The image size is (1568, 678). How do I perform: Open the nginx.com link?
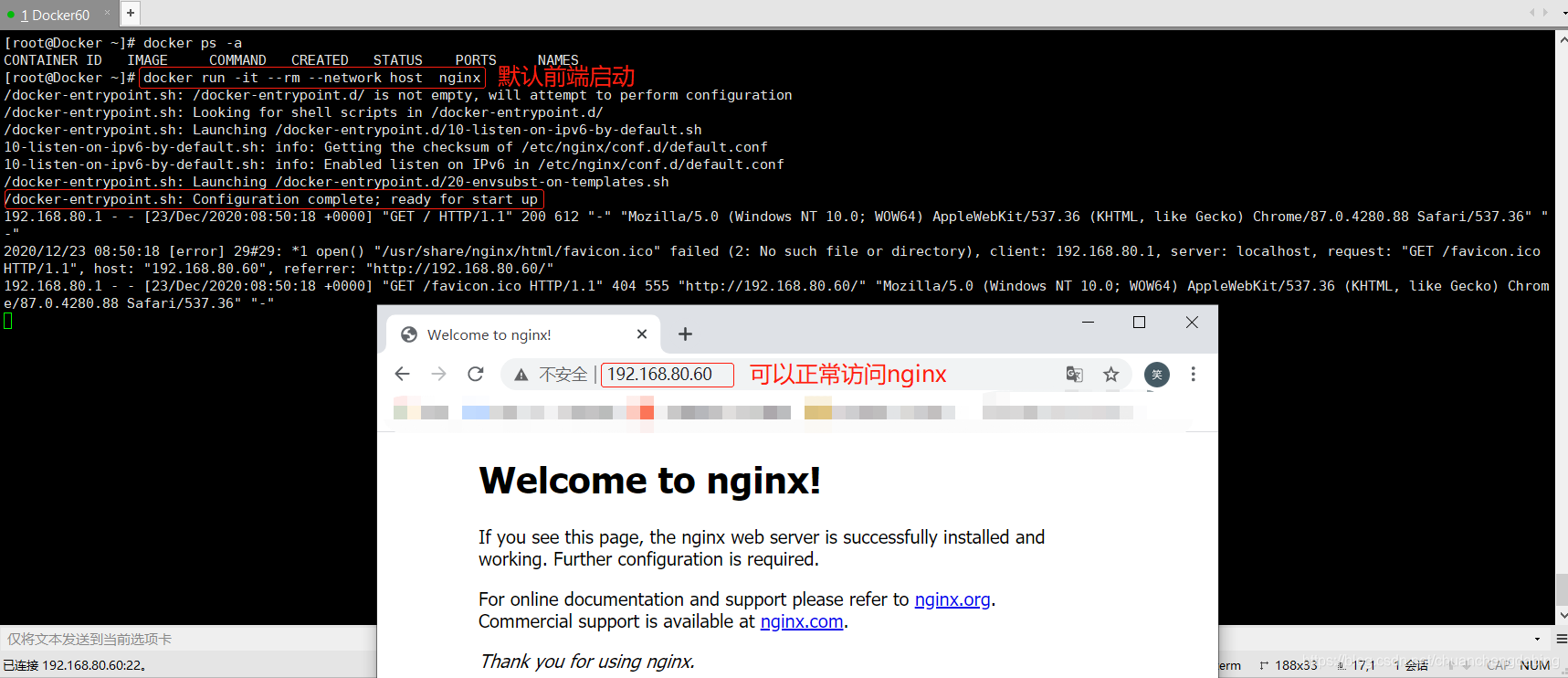point(802,621)
